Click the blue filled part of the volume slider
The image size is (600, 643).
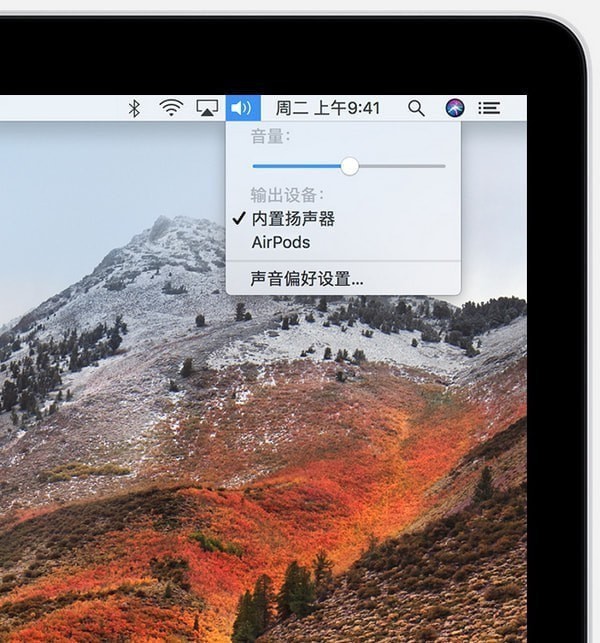(295, 166)
